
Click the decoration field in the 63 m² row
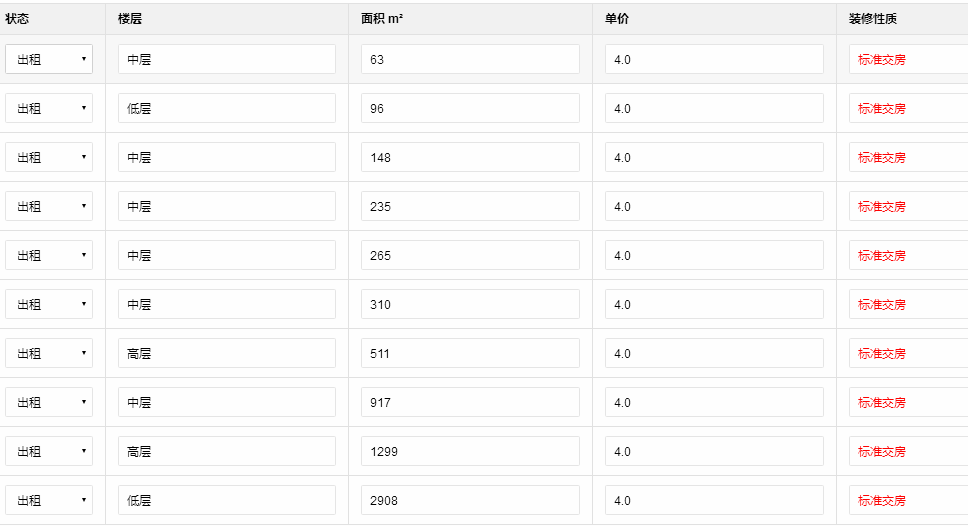pos(908,60)
